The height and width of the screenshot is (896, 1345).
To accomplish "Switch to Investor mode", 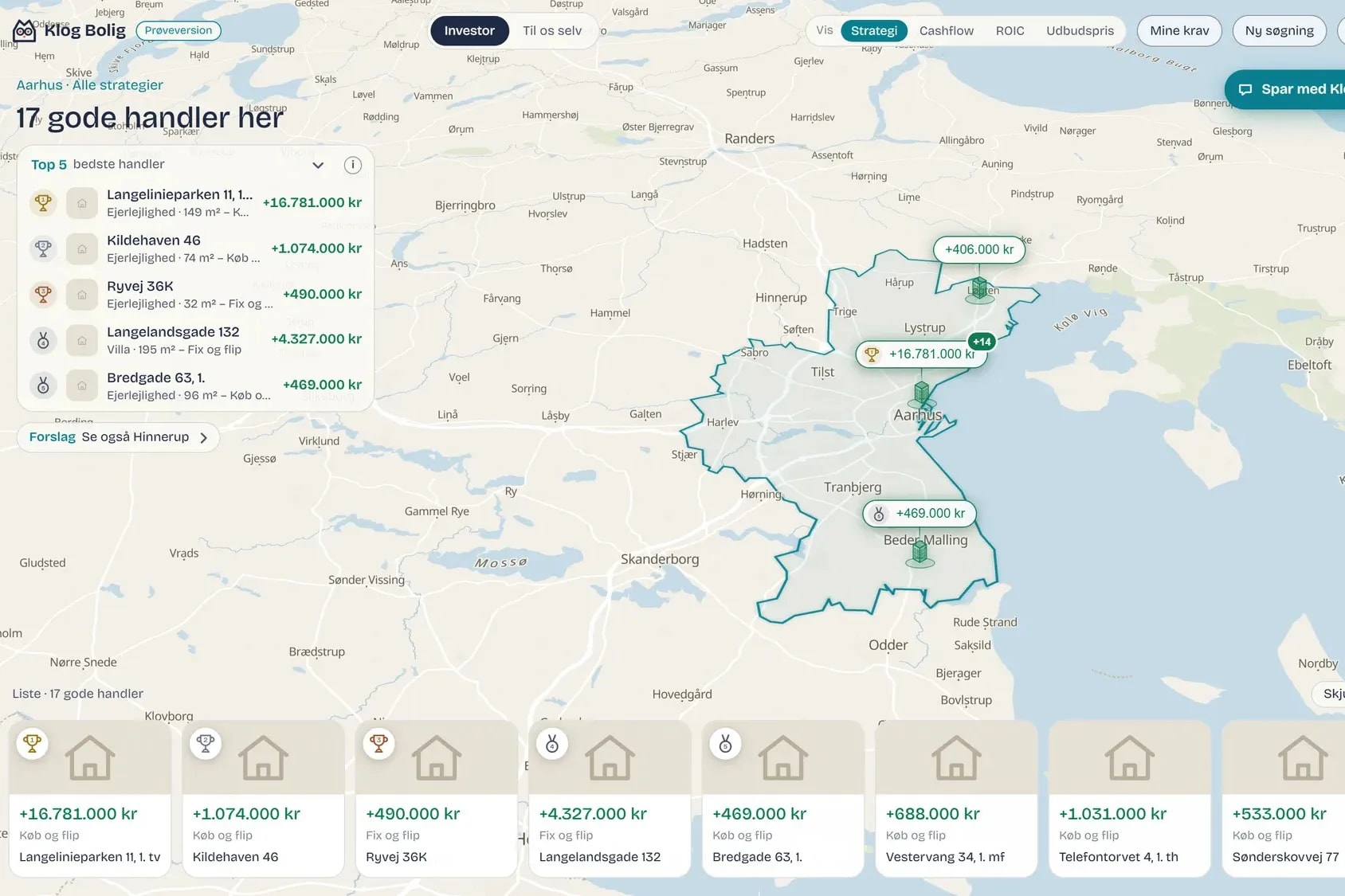I will click(x=469, y=31).
